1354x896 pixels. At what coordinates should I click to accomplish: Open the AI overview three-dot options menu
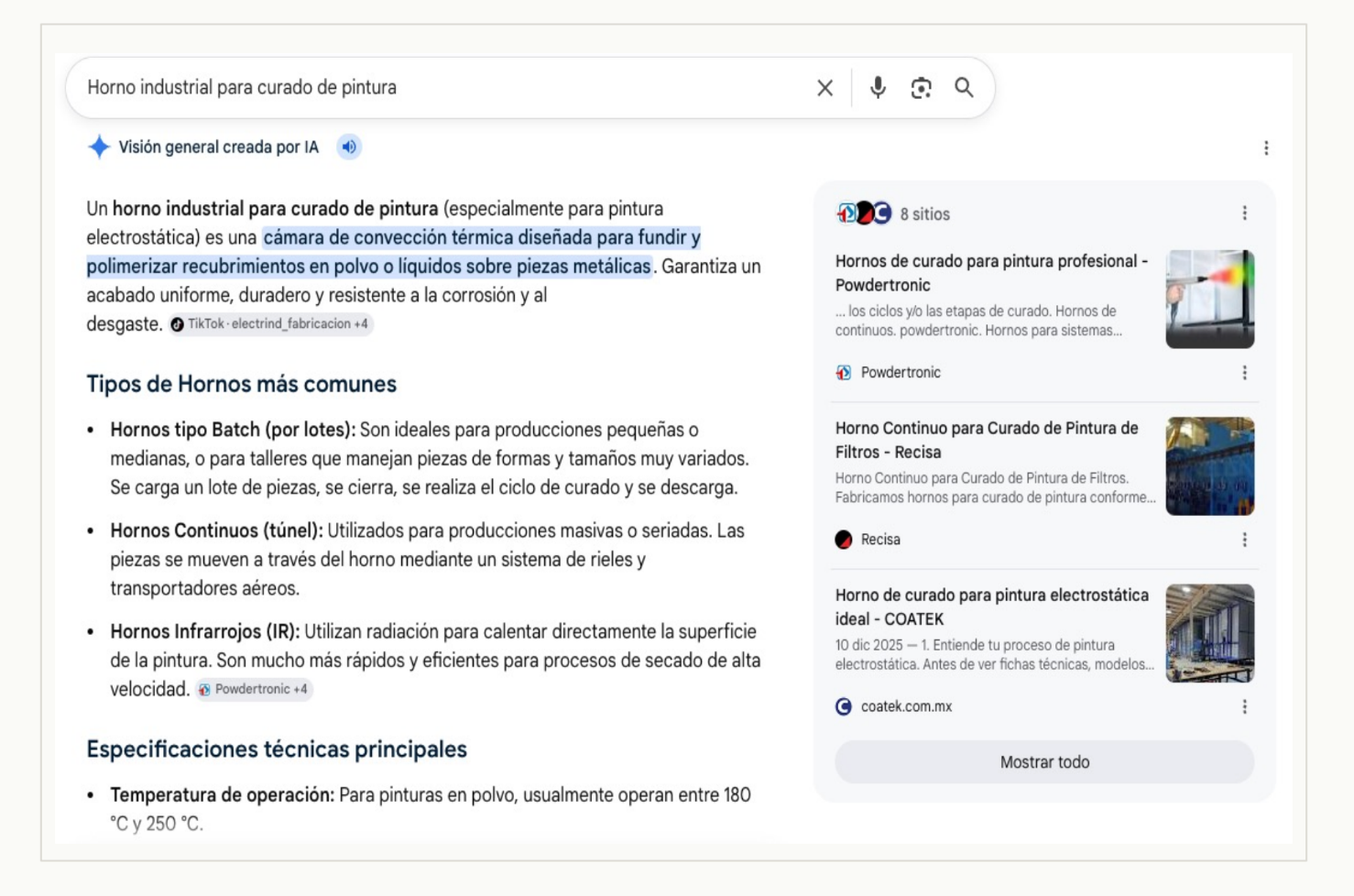point(1266,148)
